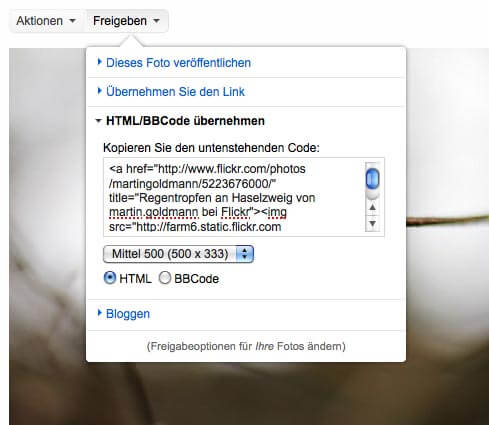This screenshot has width=489, height=425.
Task: Open the 'Mittel 500 (500 x 333)' size dropdown
Action: (x=178, y=254)
